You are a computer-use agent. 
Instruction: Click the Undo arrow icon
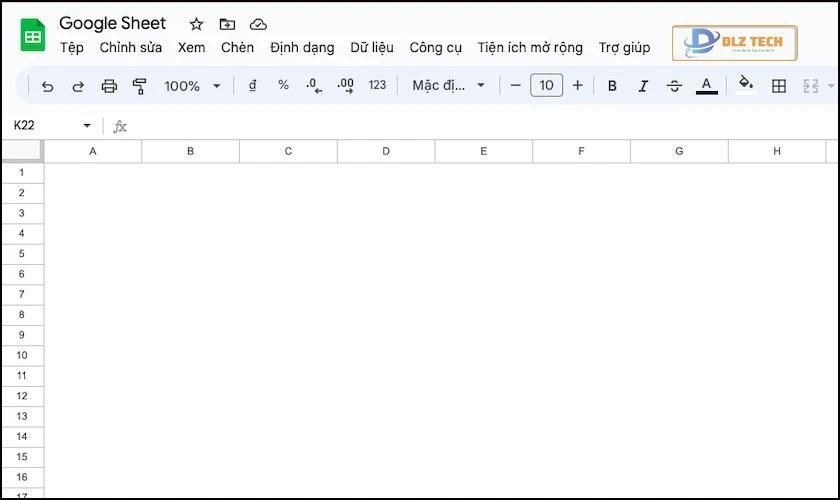pyautogui.click(x=47, y=86)
